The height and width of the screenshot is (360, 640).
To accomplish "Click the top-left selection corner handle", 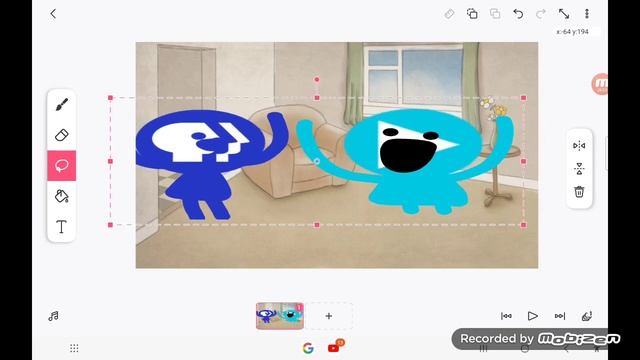I will (x=110, y=98).
